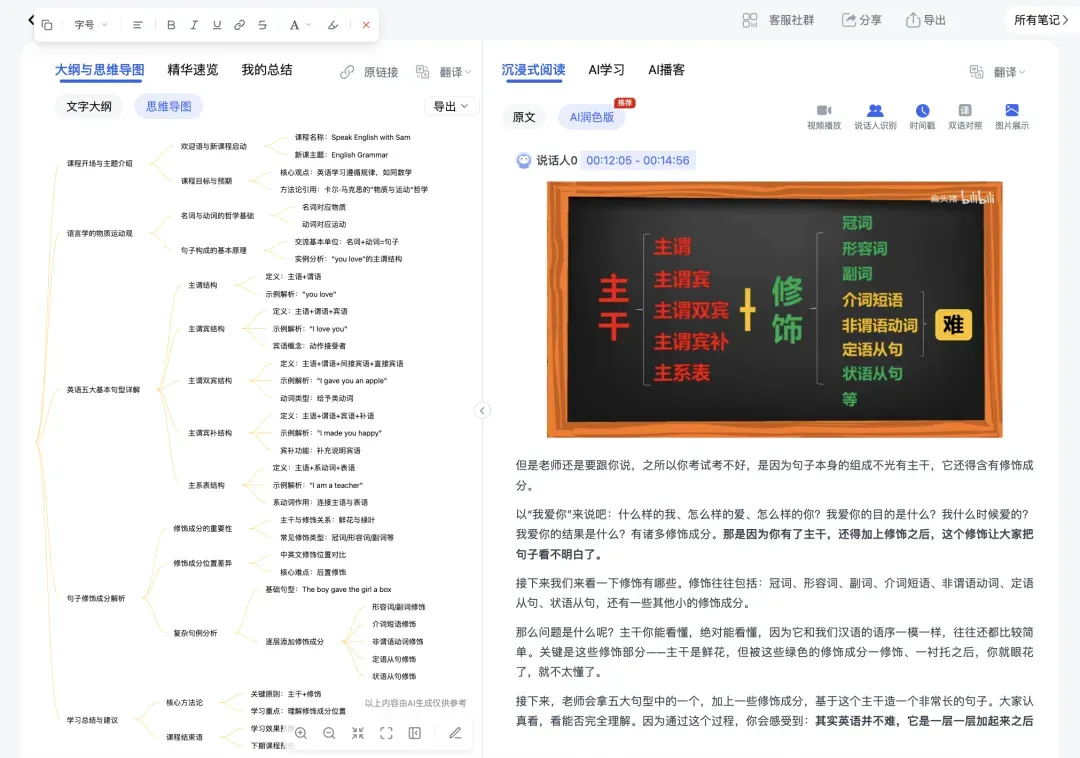Collapse left panel via divider arrow
Image resolution: width=1080 pixels, height=758 pixels.
click(x=482, y=410)
